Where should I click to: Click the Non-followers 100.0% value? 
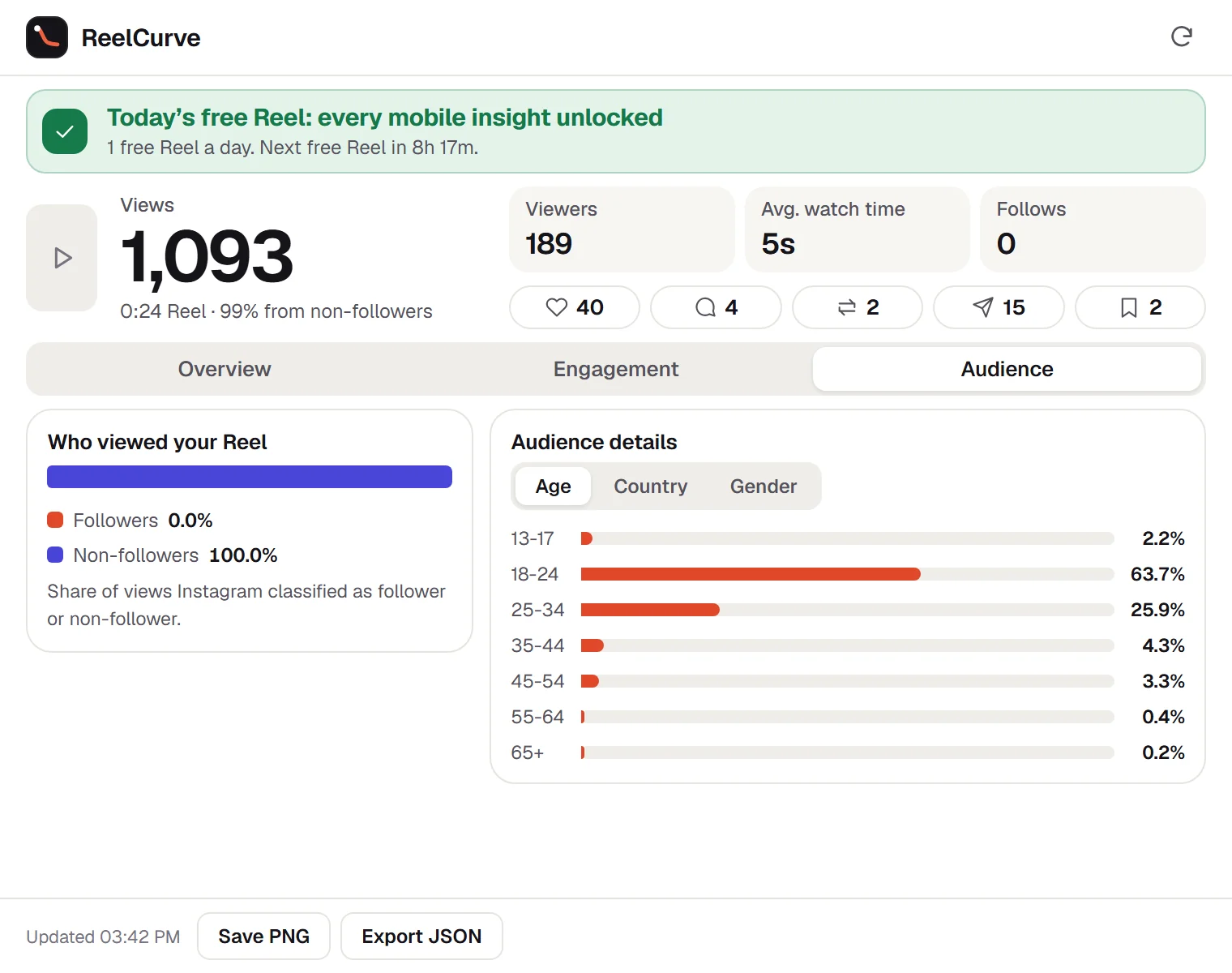click(243, 555)
